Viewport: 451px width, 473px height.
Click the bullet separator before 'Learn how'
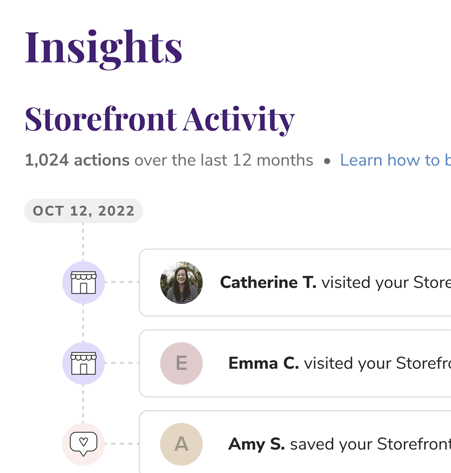click(x=327, y=161)
